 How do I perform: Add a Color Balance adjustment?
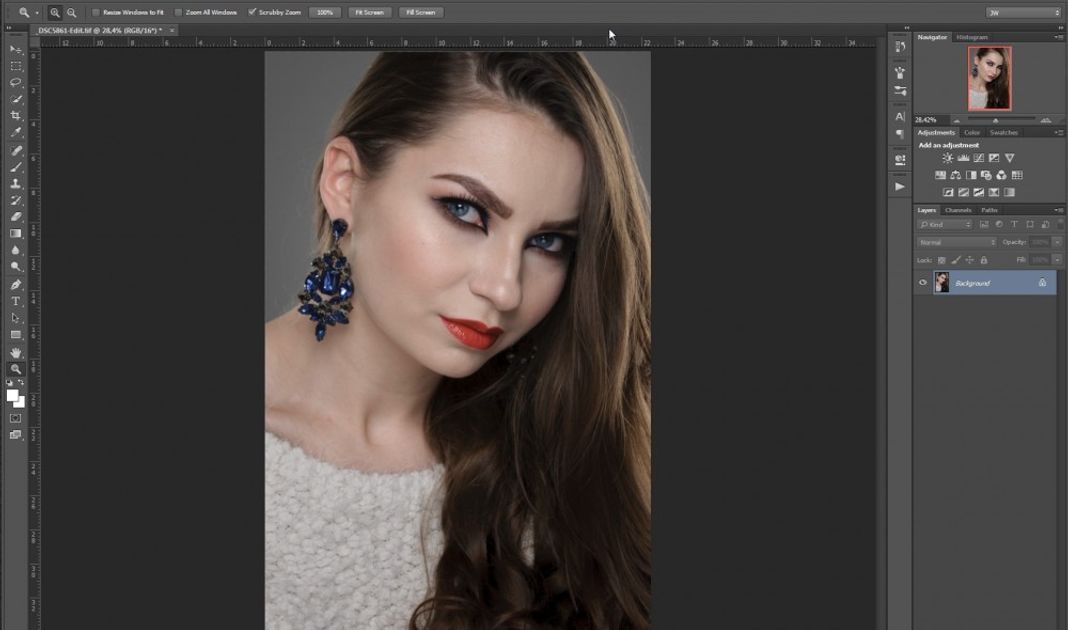[954, 175]
